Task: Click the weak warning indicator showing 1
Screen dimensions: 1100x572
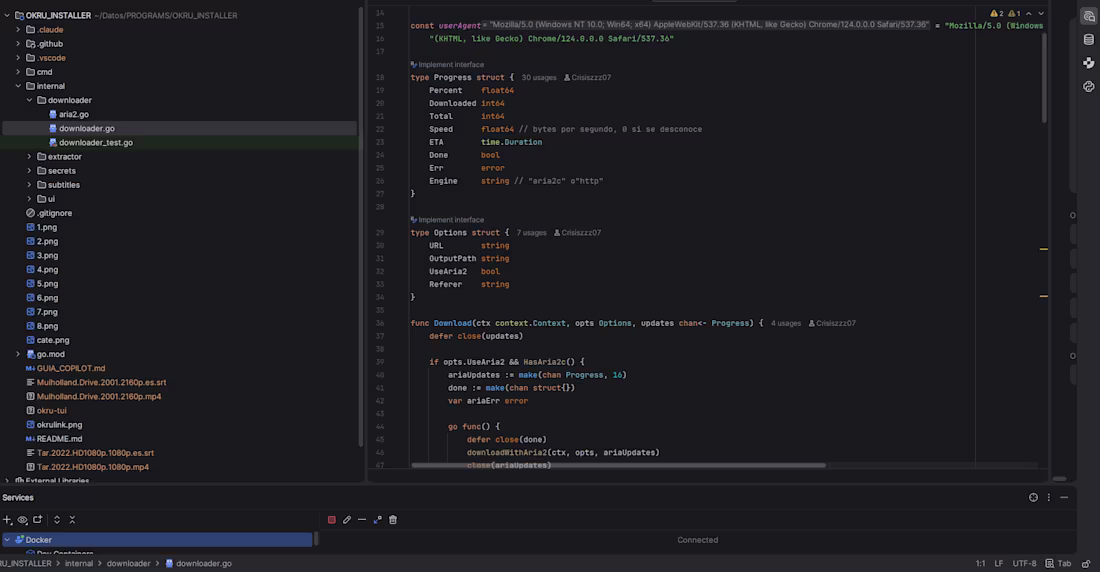Action: click(x=1014, y=13)
